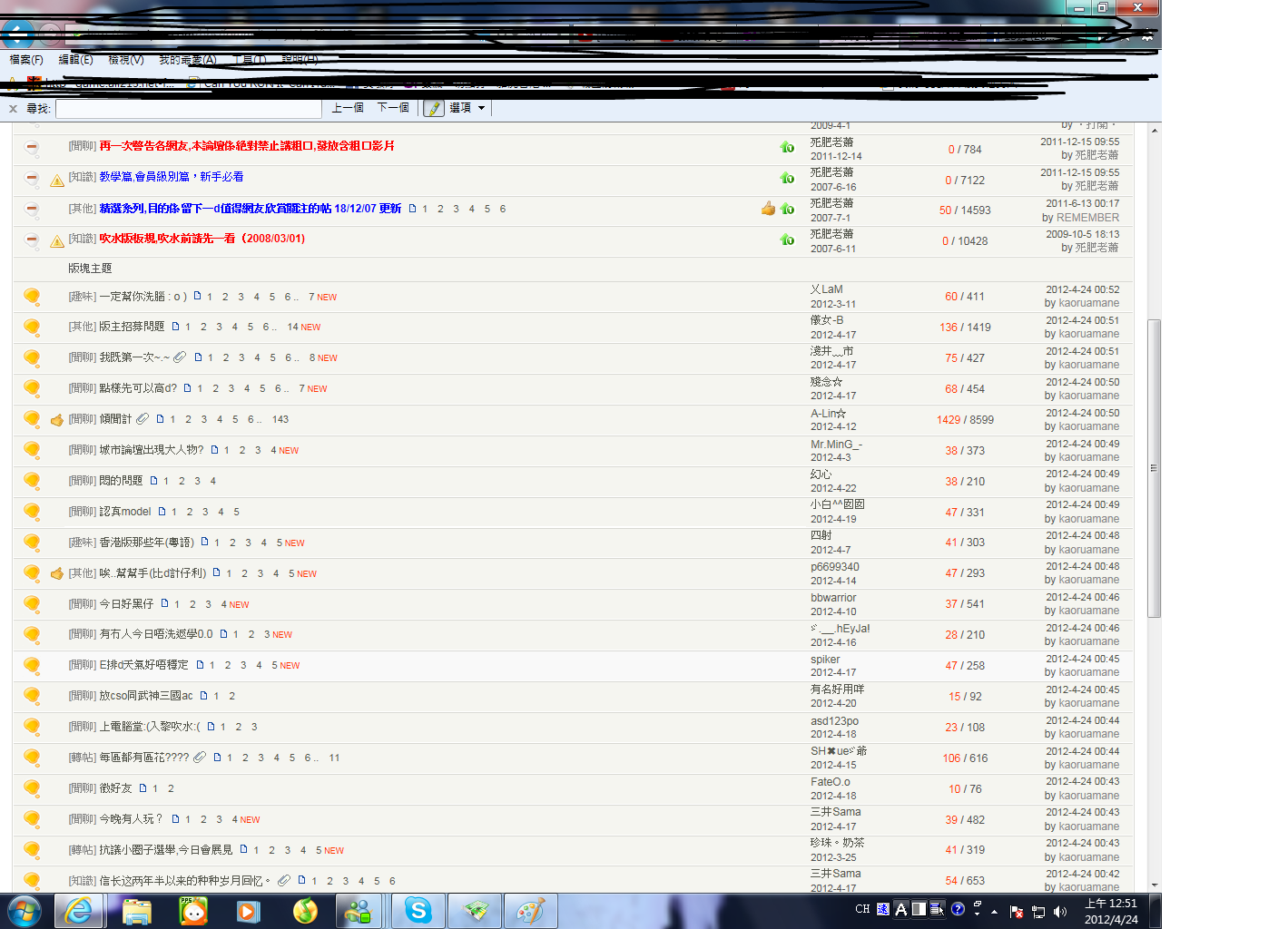Click the green pinned arrow on 再一次警告 row
This screenshot has width=1288, height=929.
(787, 147)
